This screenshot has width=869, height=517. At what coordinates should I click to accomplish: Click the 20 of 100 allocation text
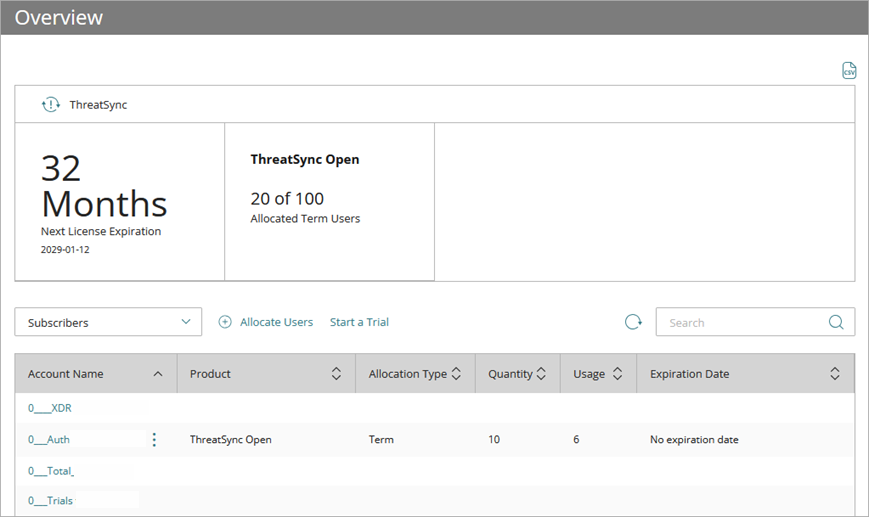click(x=287, y=198)
